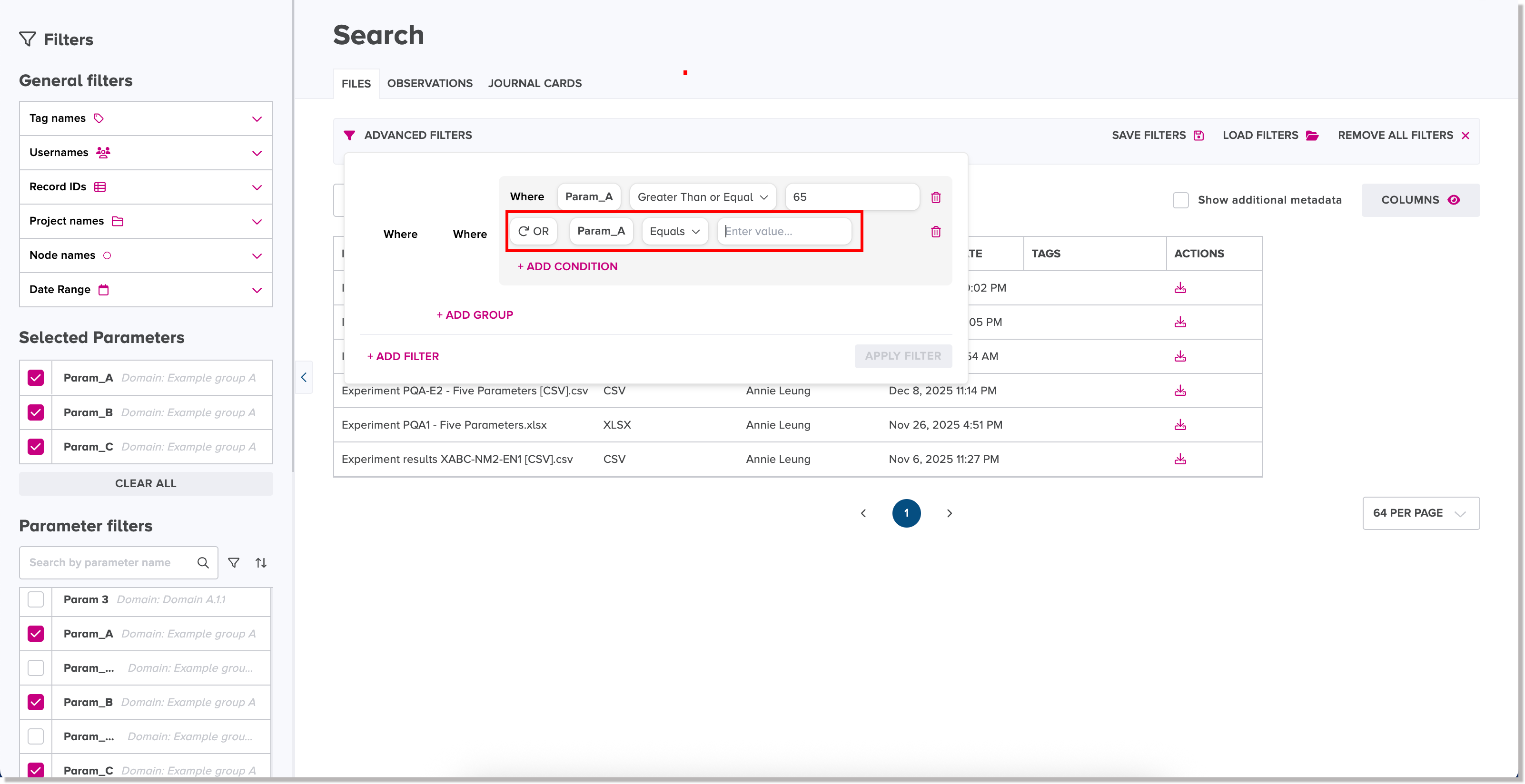Screen dimensions: 1525x784
Task: Download the file from 54 AM row
Action: tap(1180, 356)
